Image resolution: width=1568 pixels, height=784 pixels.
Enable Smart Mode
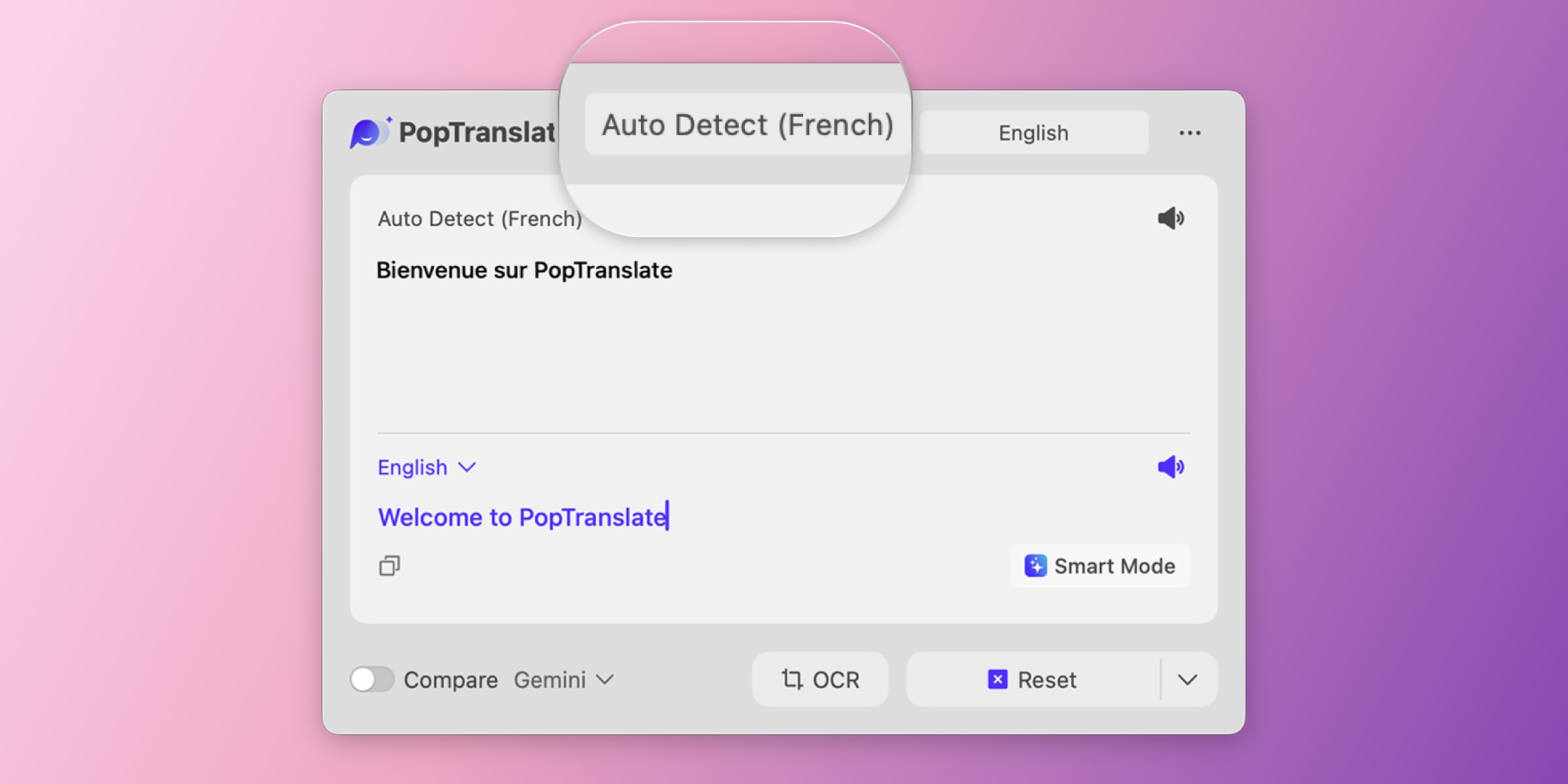pos(1100,566)
